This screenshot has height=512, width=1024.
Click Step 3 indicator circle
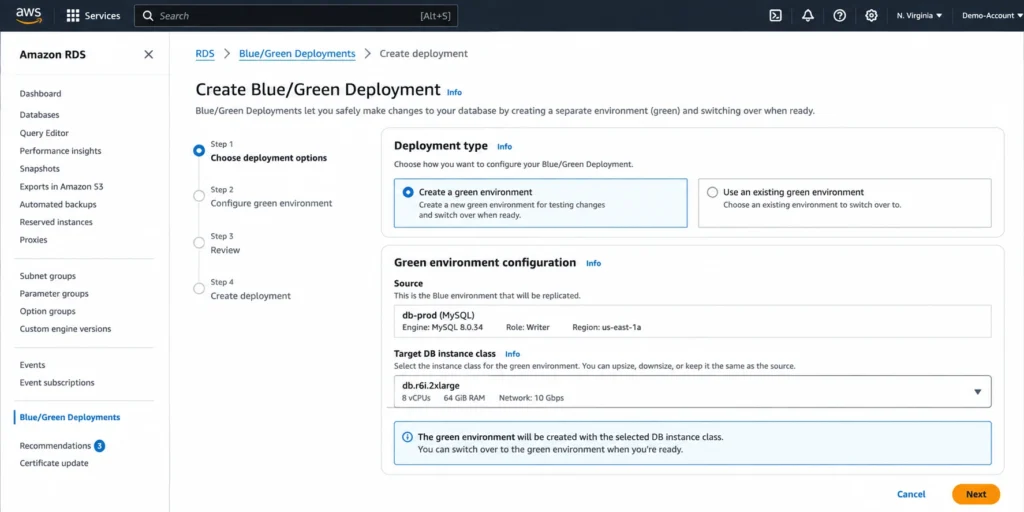(x=199, y=243)
